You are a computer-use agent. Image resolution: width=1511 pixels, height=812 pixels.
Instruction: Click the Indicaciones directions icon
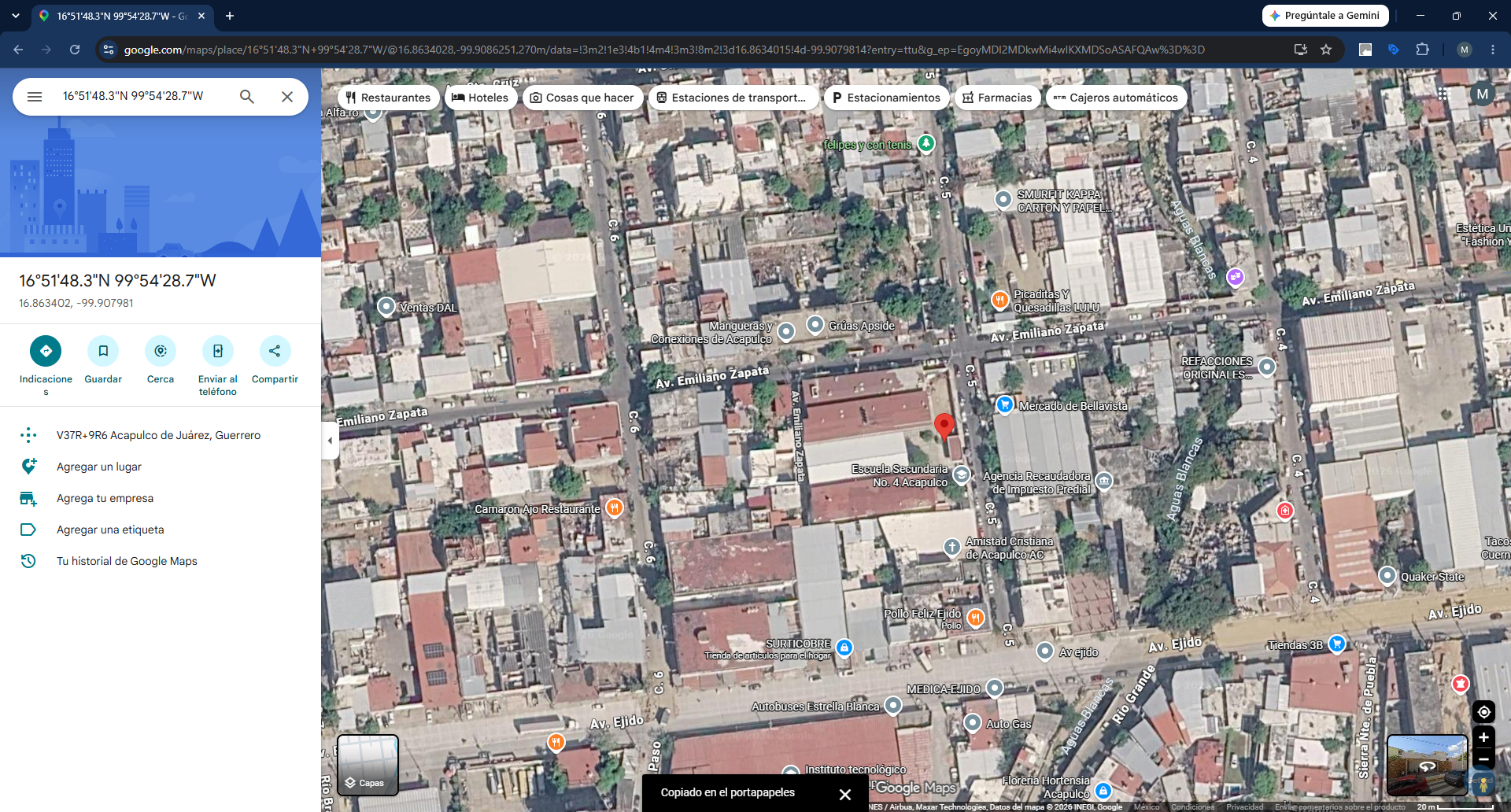[46, 351]
